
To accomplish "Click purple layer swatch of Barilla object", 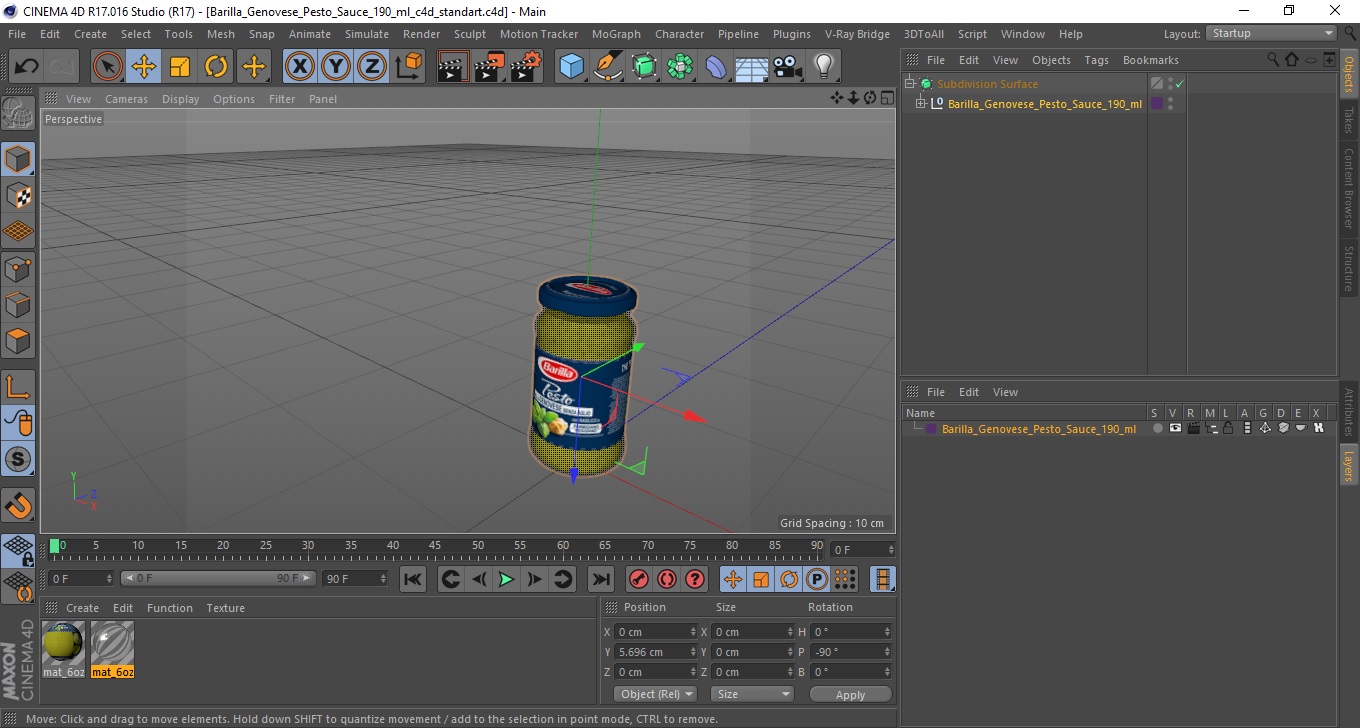I will 1157,103.
